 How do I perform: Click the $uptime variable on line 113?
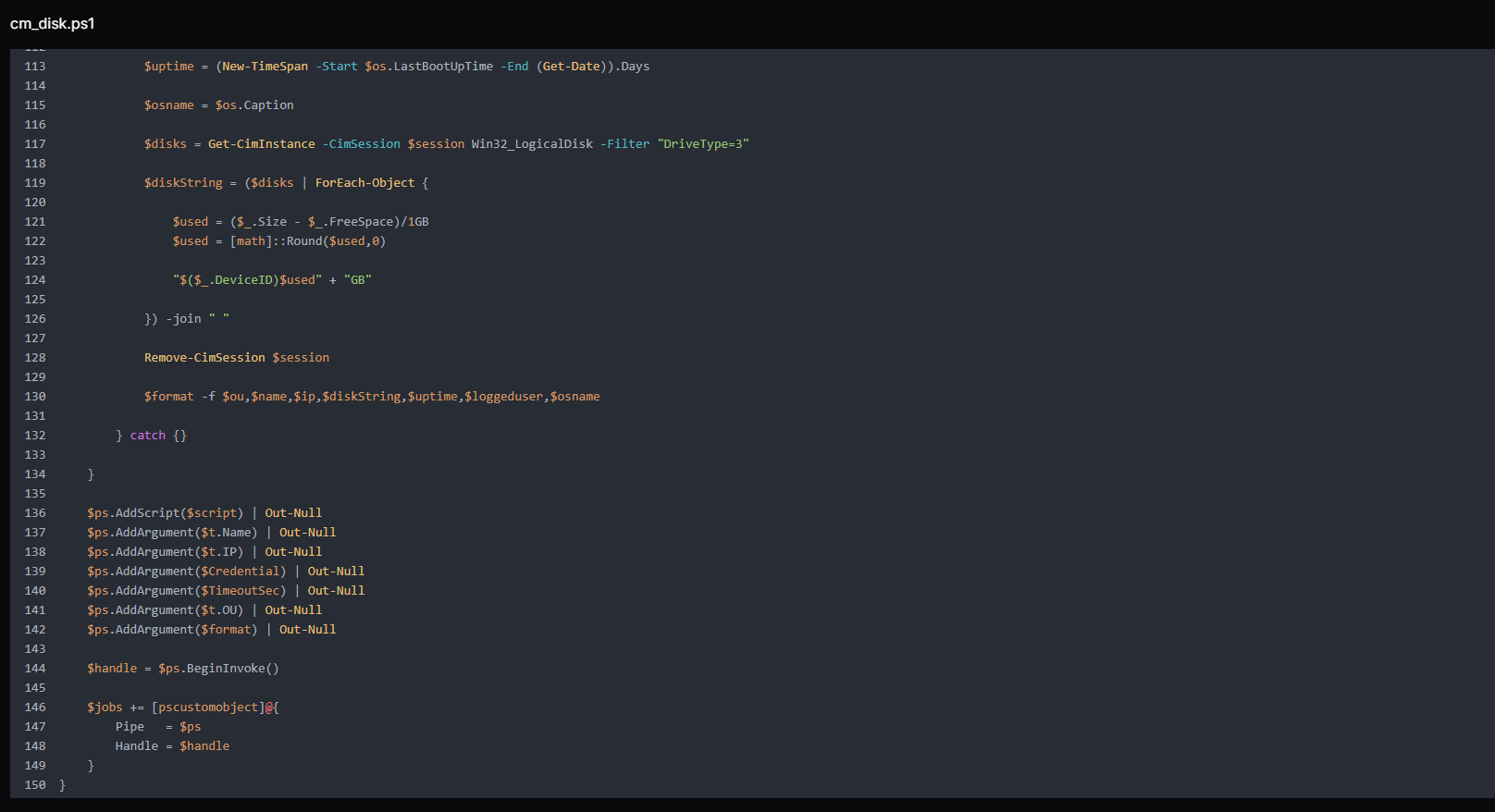169,67
